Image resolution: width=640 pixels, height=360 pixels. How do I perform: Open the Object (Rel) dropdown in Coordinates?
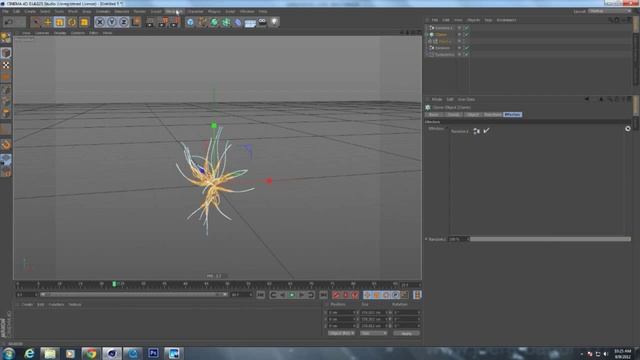coord(341,333)
